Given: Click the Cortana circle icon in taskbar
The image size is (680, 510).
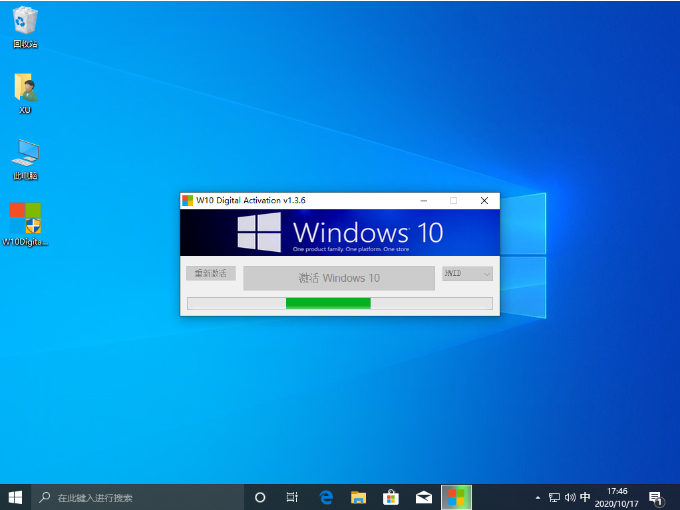Looking at the screenshot, I should click(260, 497).
